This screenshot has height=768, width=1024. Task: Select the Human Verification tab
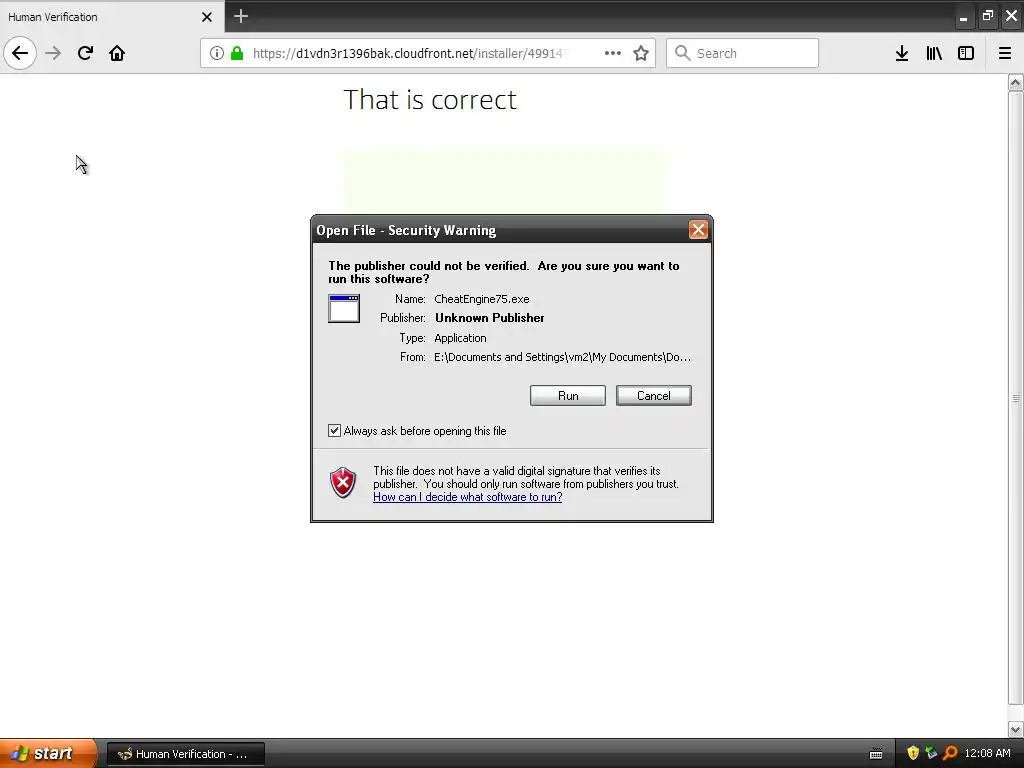tap(112, 16)
